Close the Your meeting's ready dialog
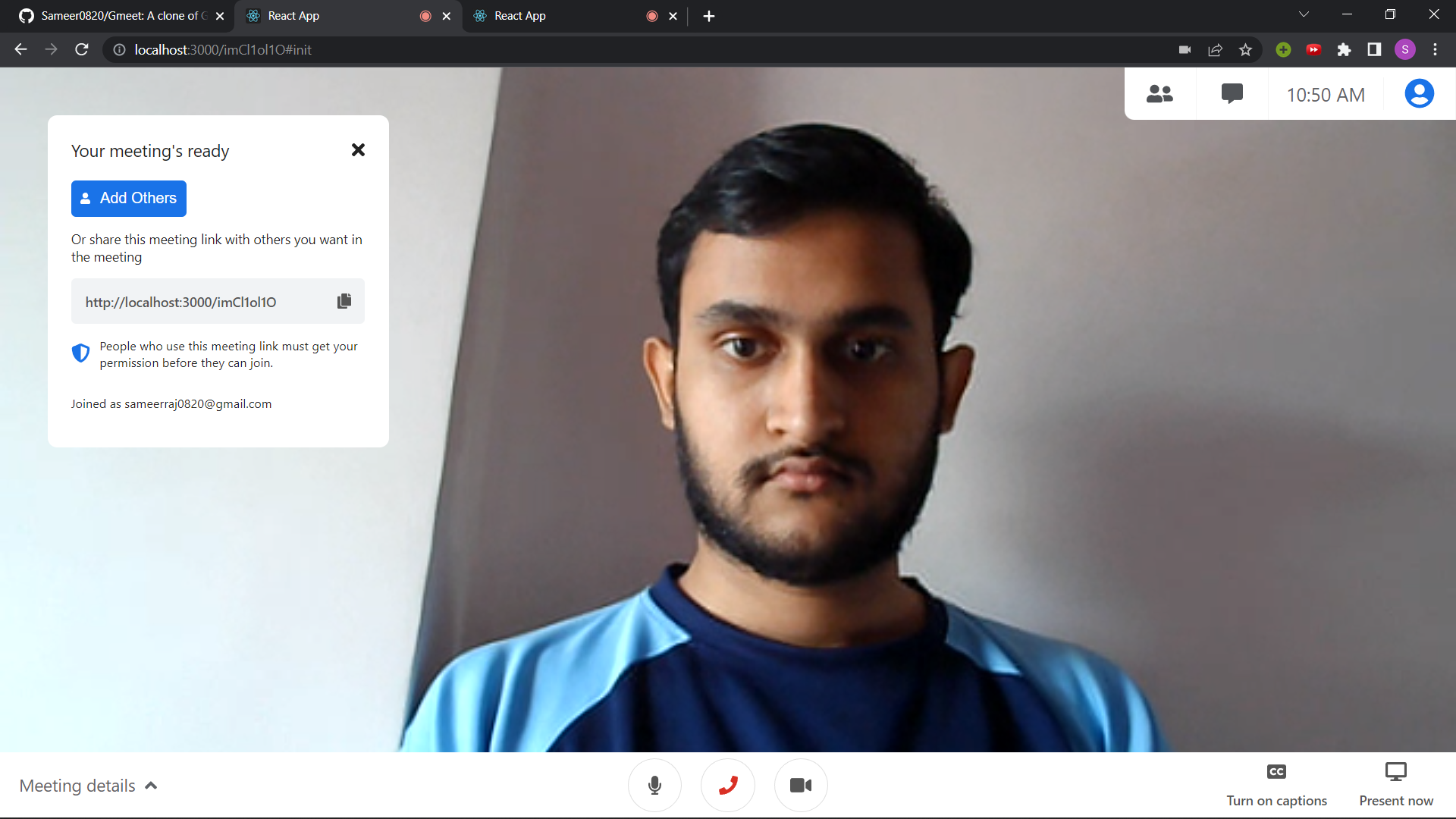Viewport: 1456px width, 819px height. coord(358,150)
